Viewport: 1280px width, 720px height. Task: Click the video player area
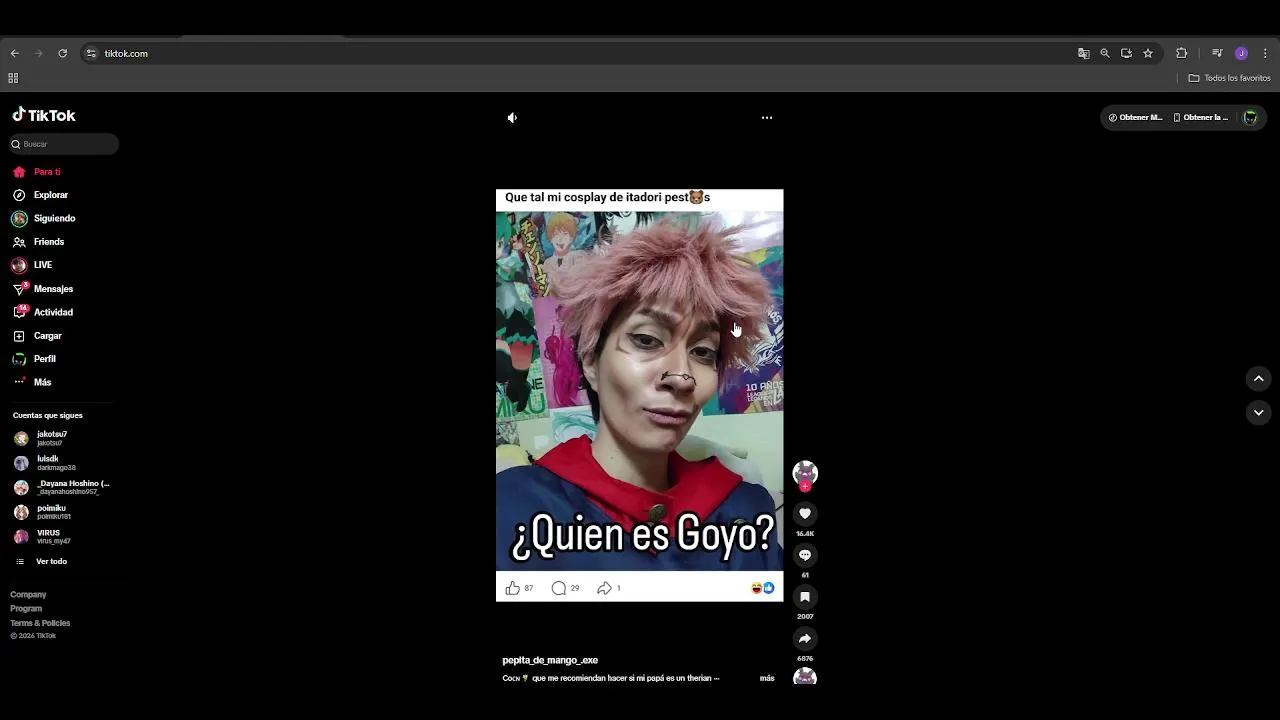pyautogui.click(x=640, y=395)
